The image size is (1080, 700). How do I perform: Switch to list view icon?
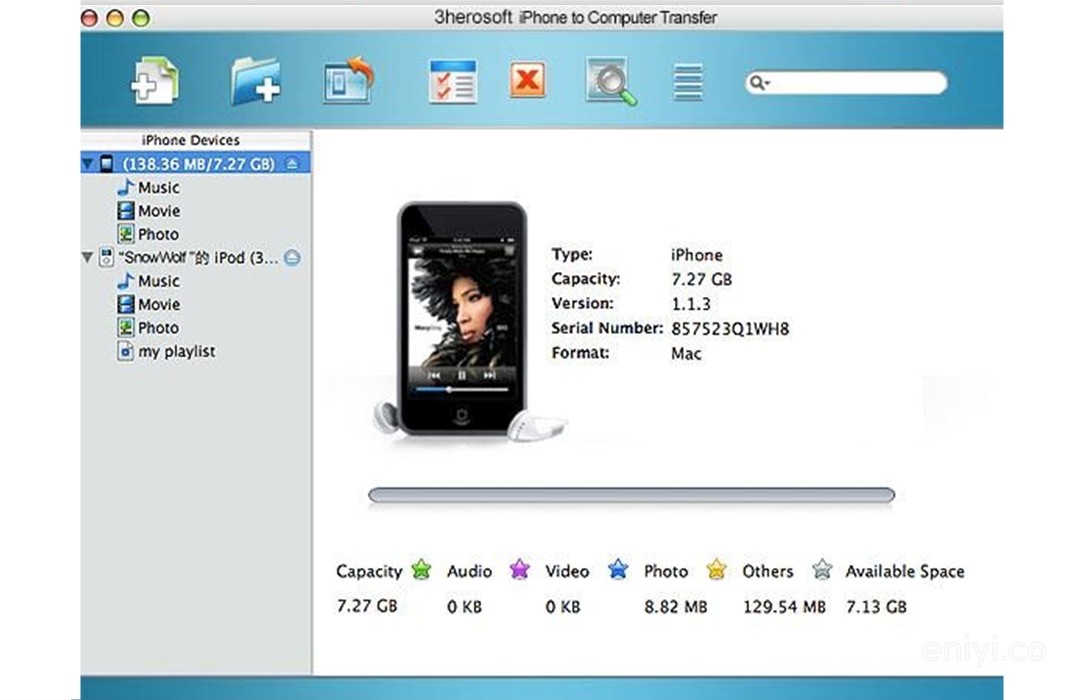688,82
